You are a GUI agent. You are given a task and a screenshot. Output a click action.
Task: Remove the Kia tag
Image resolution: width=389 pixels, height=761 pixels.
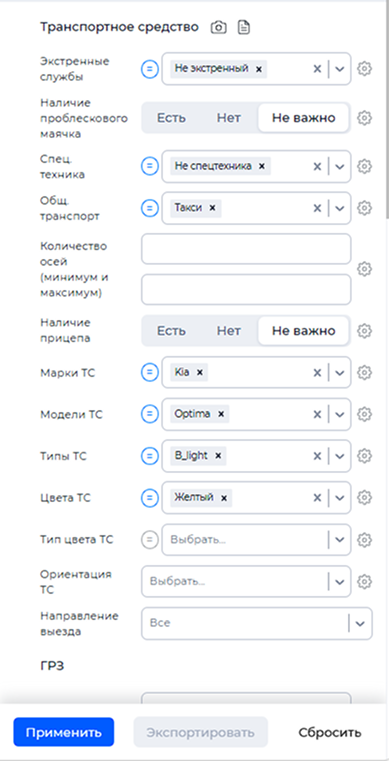coord(199,373)
